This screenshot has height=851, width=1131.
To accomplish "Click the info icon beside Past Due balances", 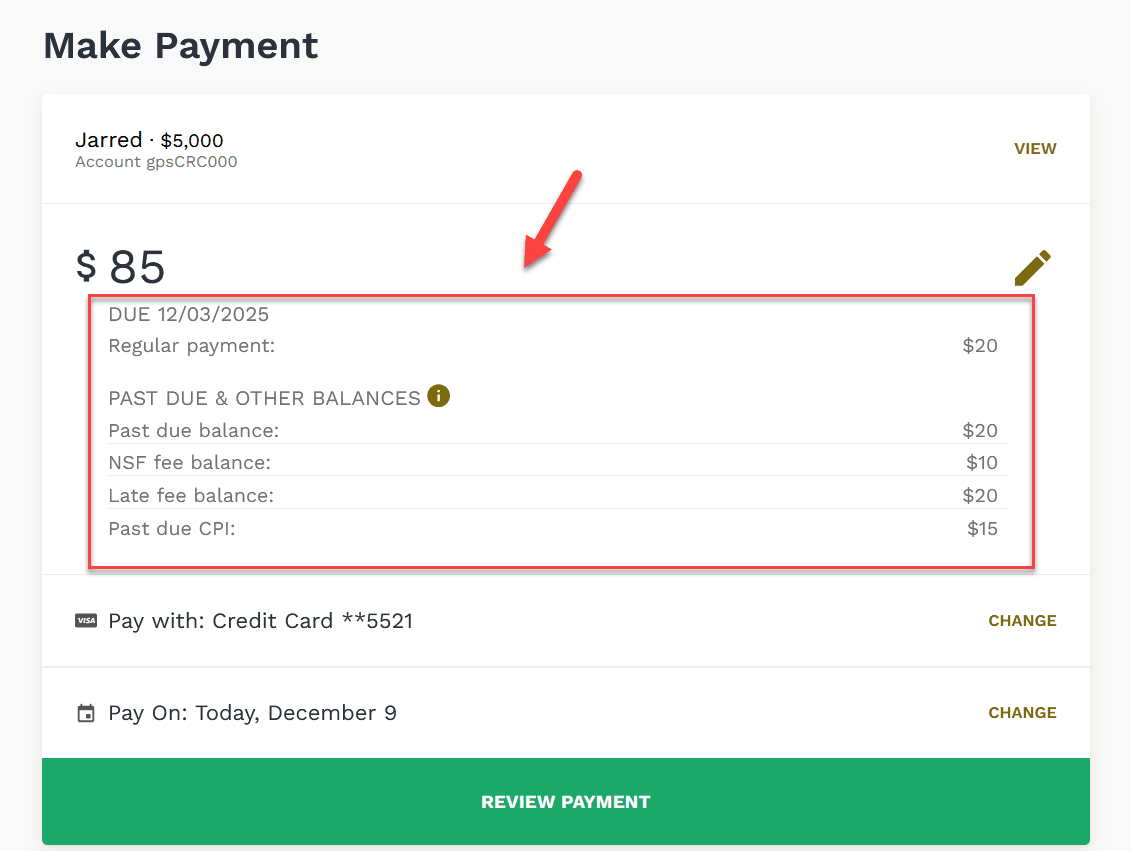I will pos(438,396).
